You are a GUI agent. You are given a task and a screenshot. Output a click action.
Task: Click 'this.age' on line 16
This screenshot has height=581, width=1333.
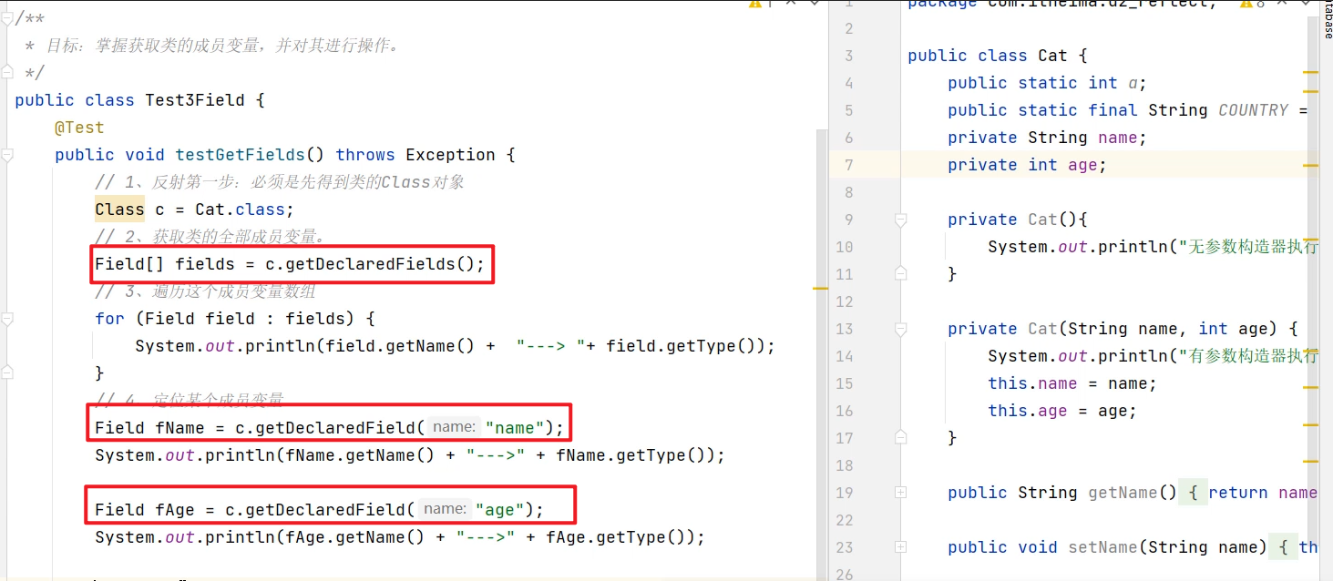coord(1028,410)
